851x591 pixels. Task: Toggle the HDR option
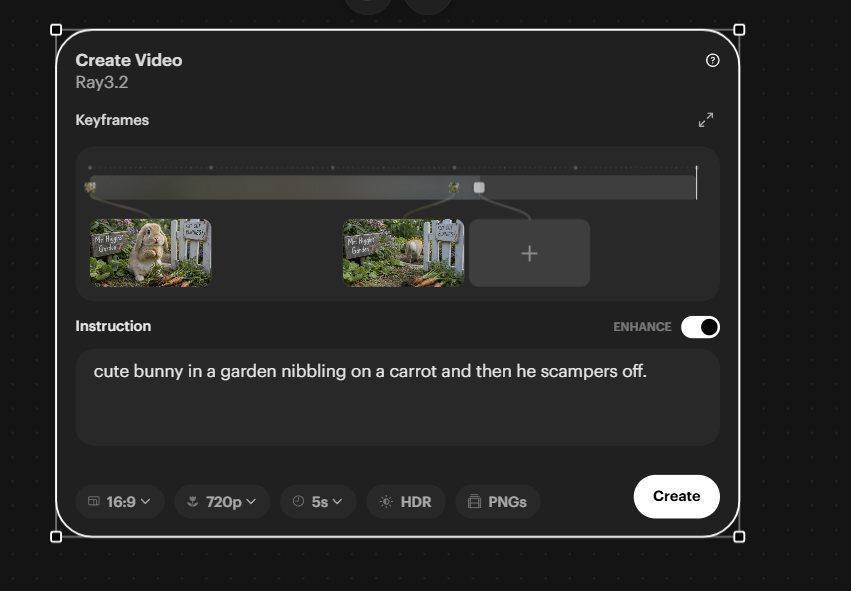[x=406, y=501]
